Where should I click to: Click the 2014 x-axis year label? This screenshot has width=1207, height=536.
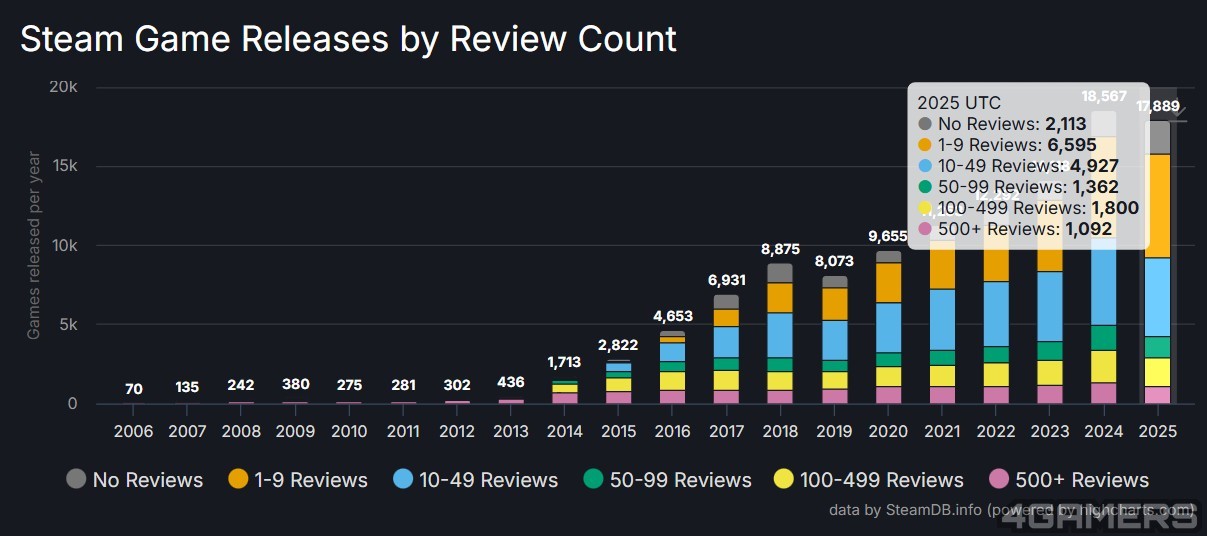click(x=564, y=431)
